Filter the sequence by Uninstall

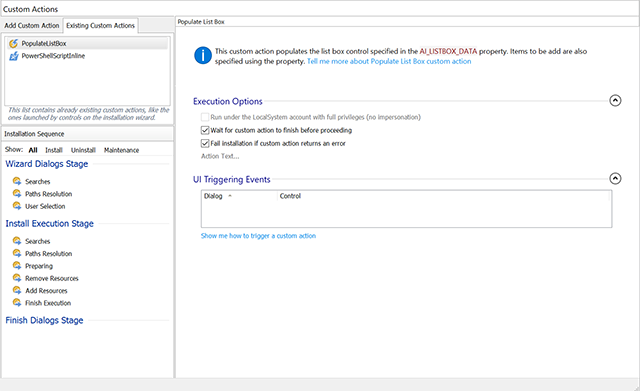pyautogui.click(x=83, y=150)
